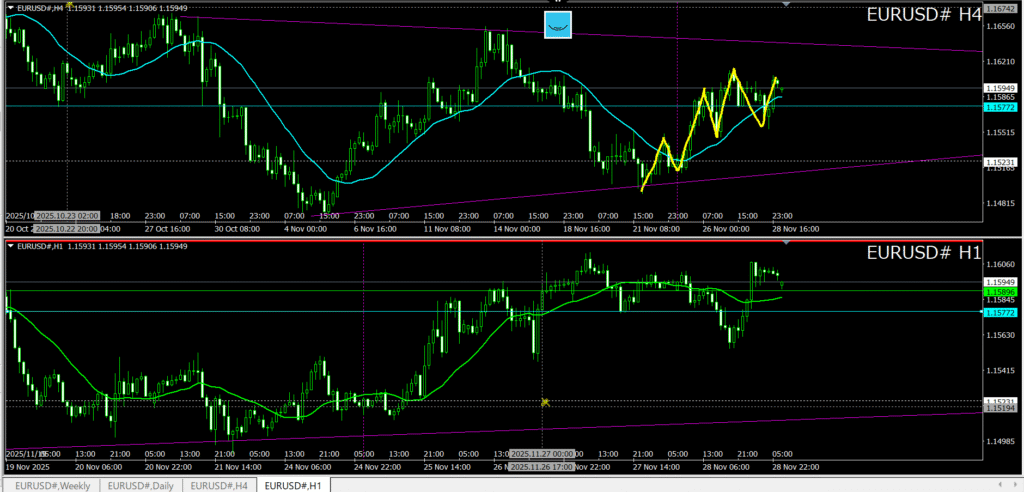
Task: Click the yellow star marker atop H4 chart
Action: 68,4
